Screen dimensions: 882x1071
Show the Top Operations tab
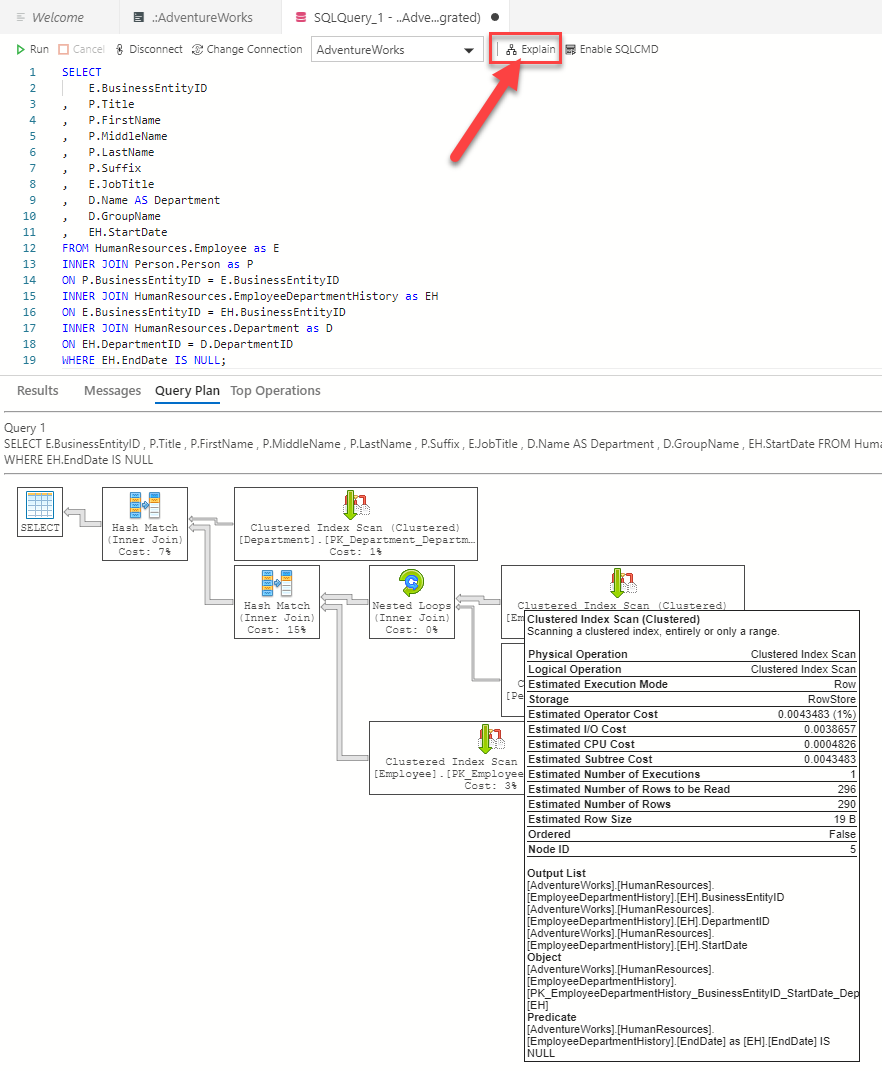point(275,391)
